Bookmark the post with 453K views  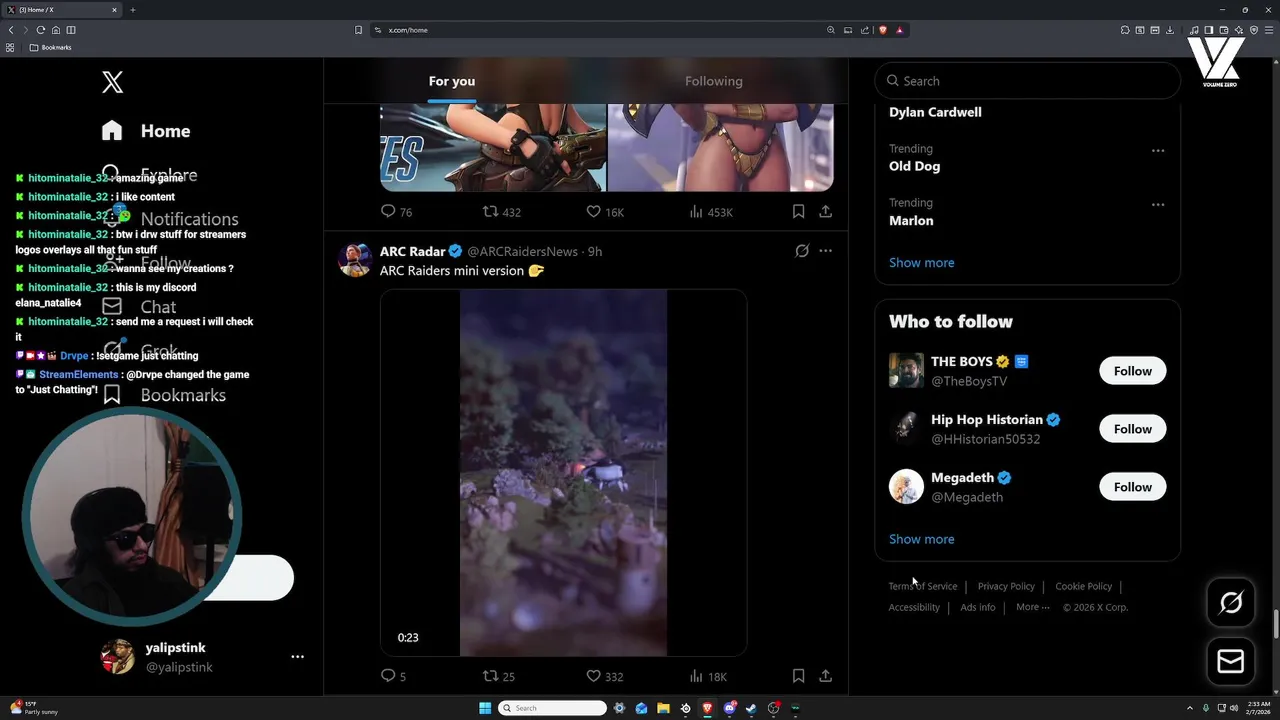pyautogui.click(x=798, y=212)
